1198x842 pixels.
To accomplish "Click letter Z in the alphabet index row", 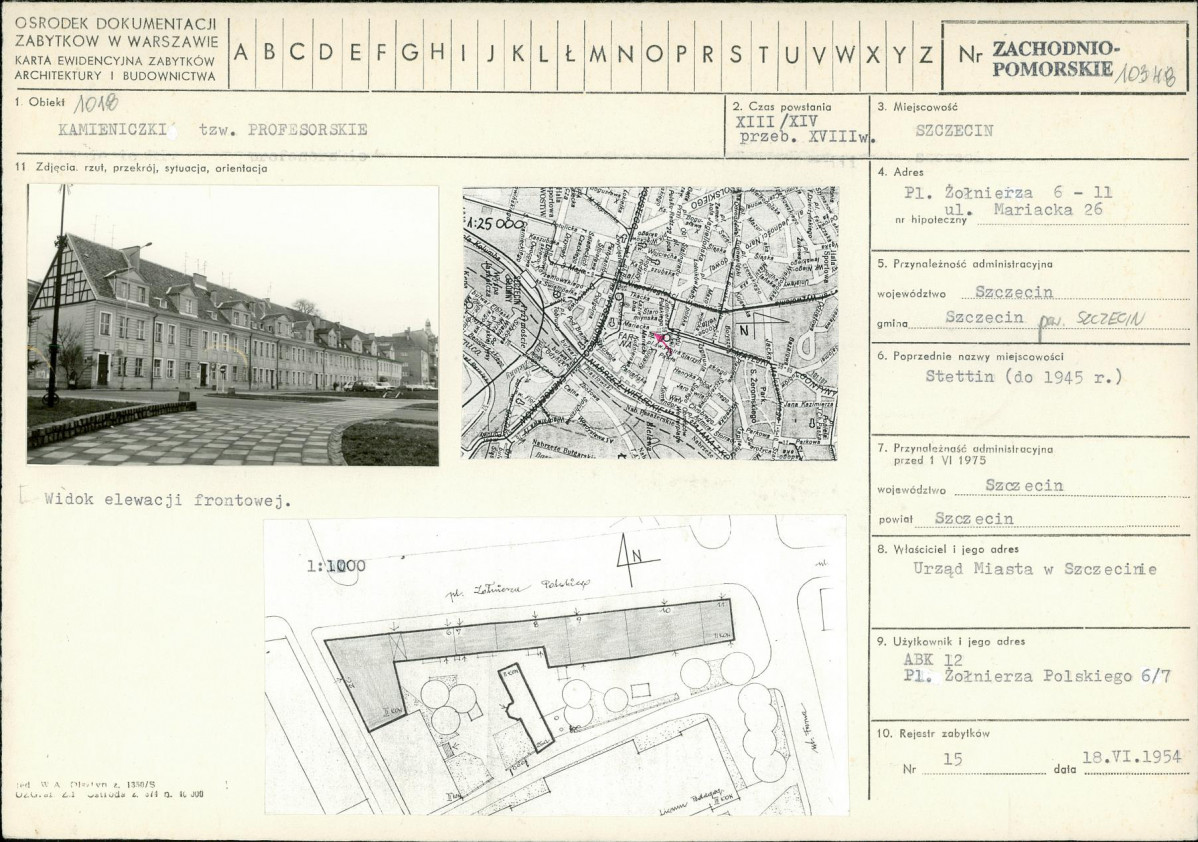I will point(926,53).
